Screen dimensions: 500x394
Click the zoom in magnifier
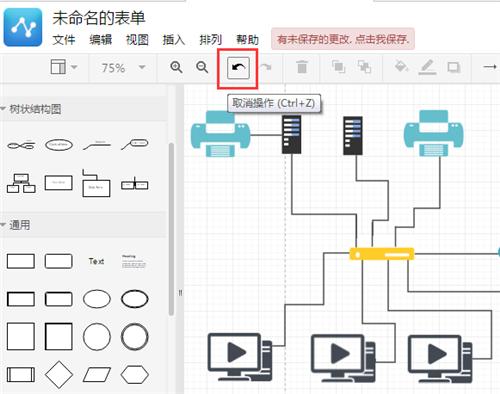click(x=176, y=67)
